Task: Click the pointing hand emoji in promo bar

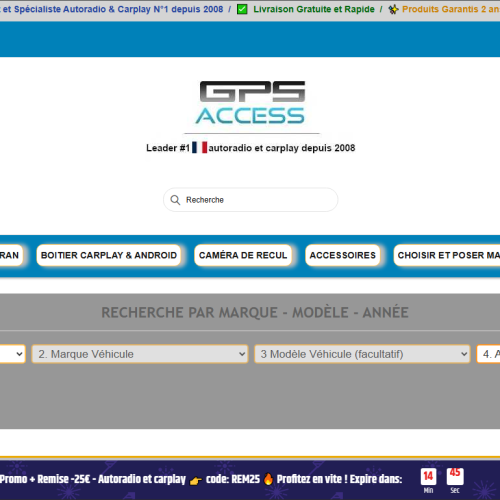Action: point(196,481)
